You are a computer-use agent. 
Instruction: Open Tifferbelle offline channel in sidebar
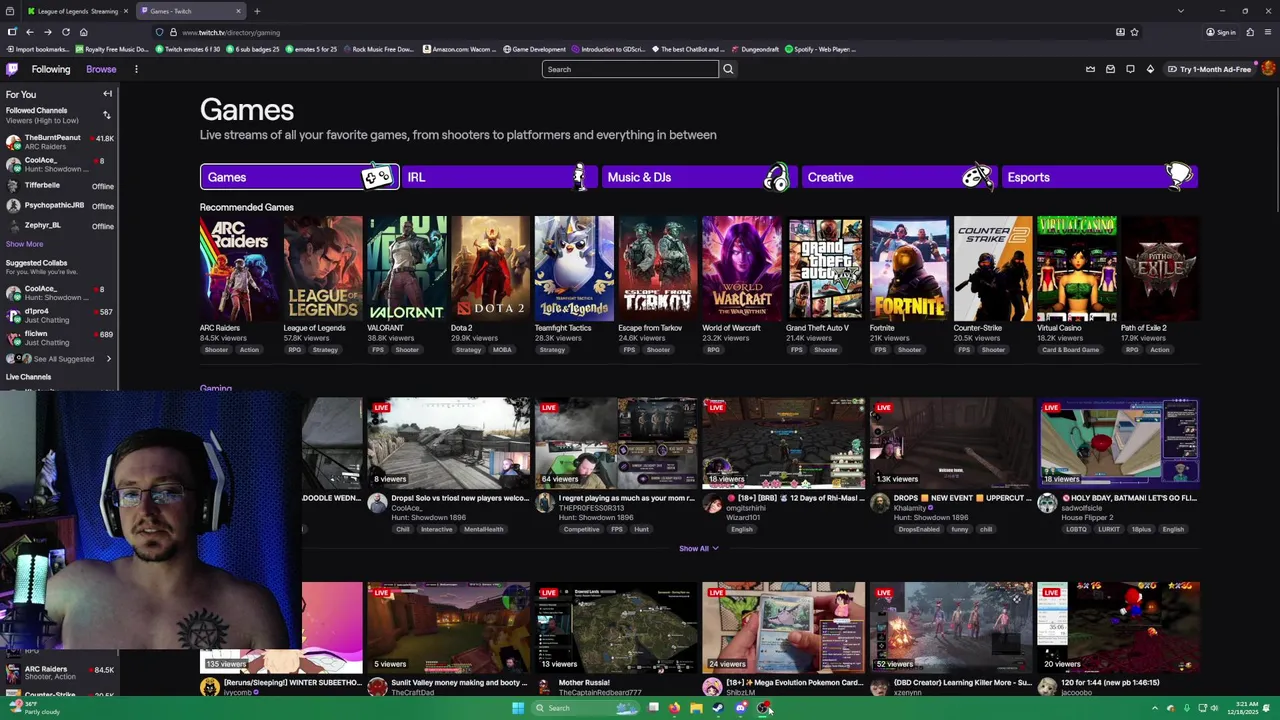(x=59, y=186)
